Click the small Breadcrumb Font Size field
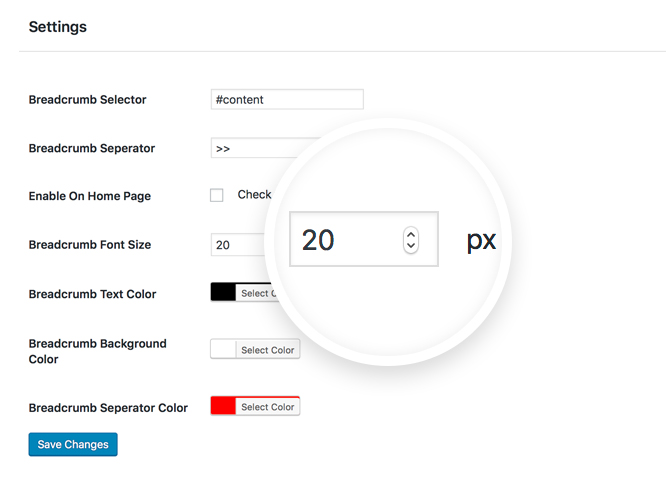 pyautogui.click(x=238, y=245)
